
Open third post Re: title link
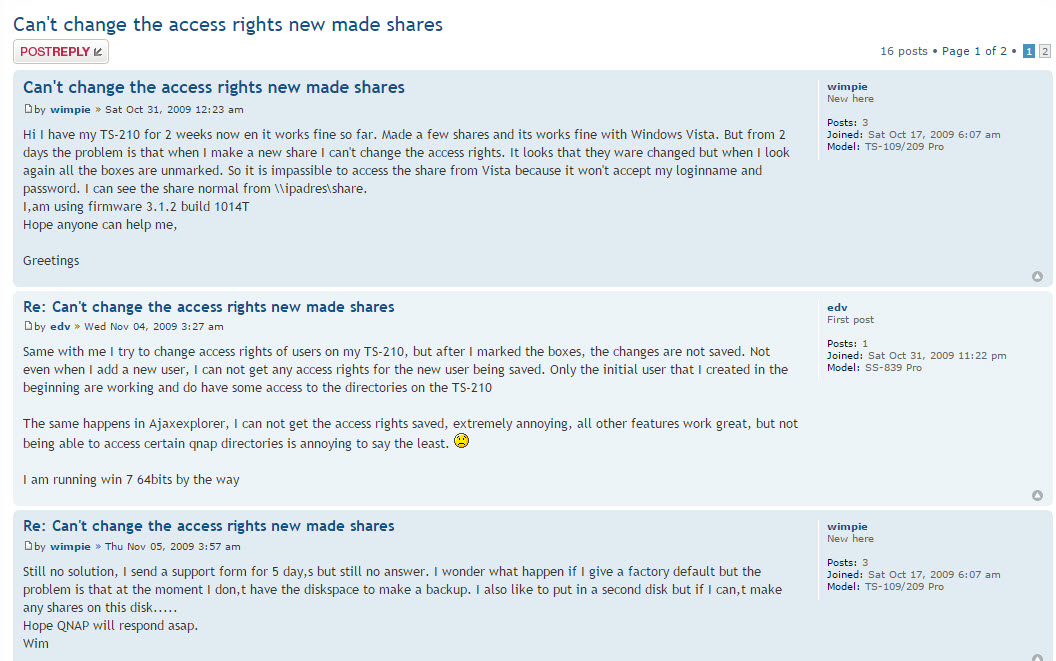click(209, 526)
